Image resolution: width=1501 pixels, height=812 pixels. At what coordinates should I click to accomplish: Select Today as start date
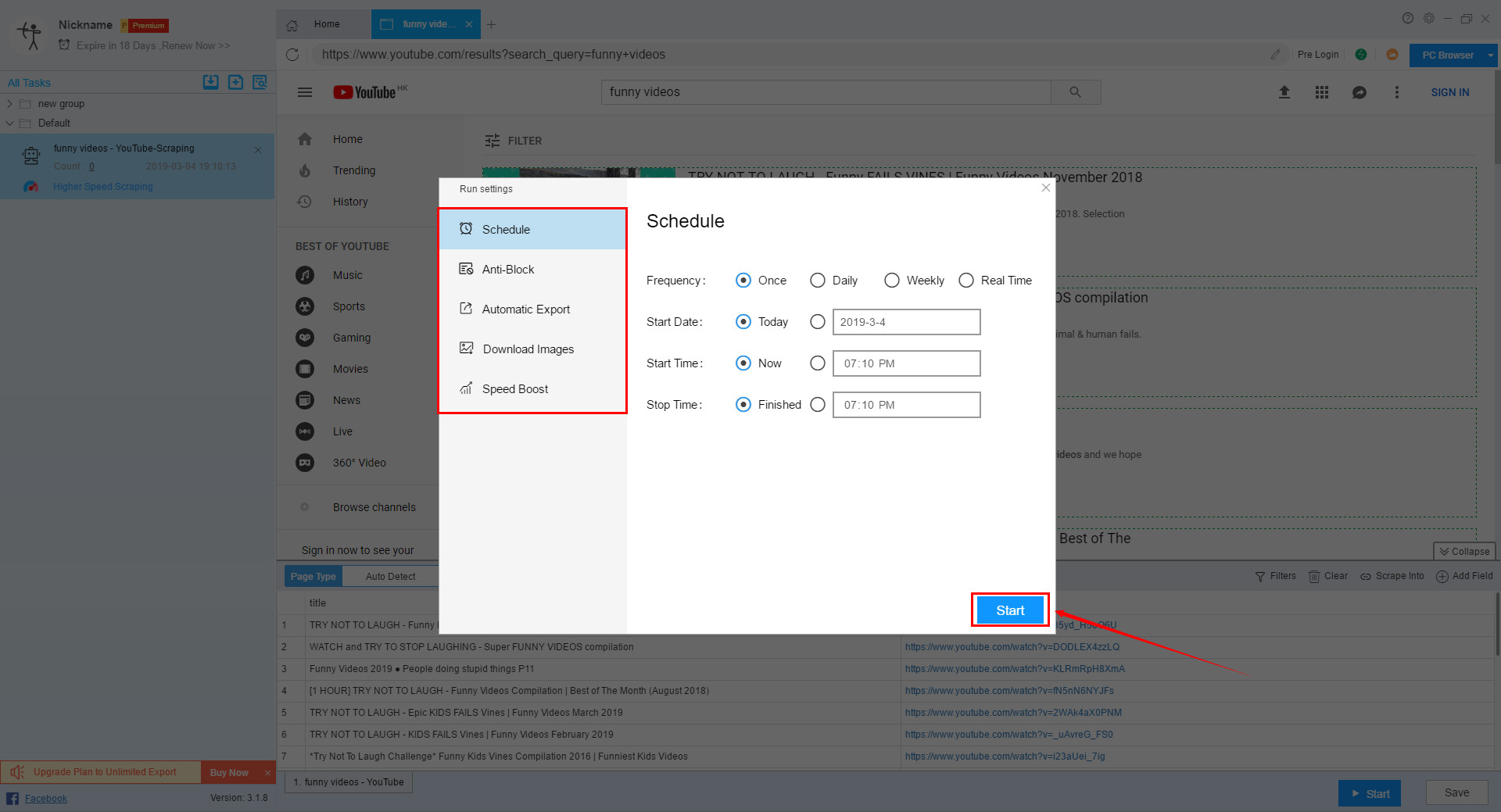743,322
